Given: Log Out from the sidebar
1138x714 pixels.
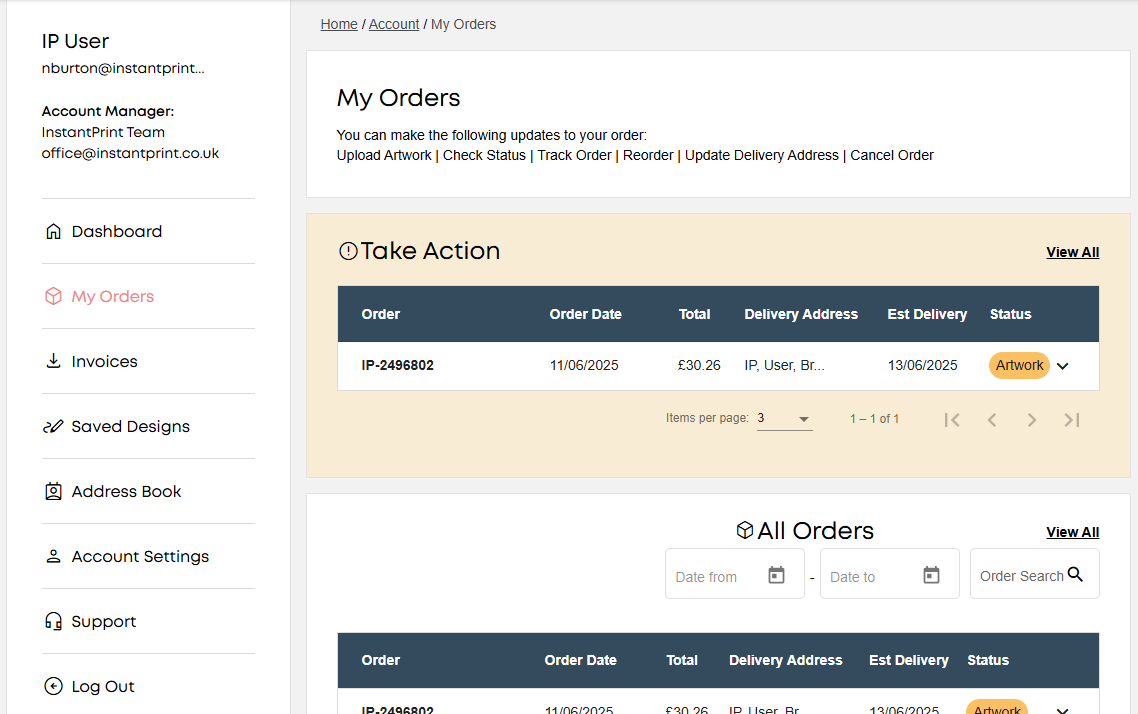Looking at the screenshot, I should (x=102, y=687).
